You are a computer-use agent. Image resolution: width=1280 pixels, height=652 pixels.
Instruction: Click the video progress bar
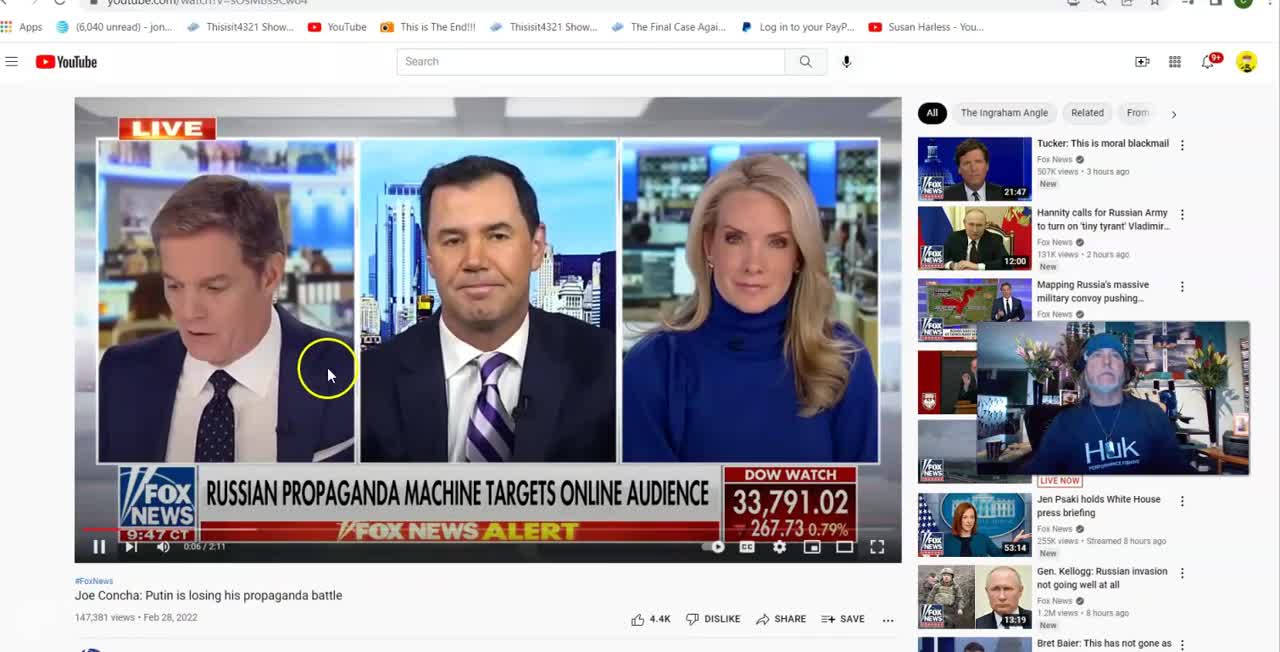coord(488,529)
